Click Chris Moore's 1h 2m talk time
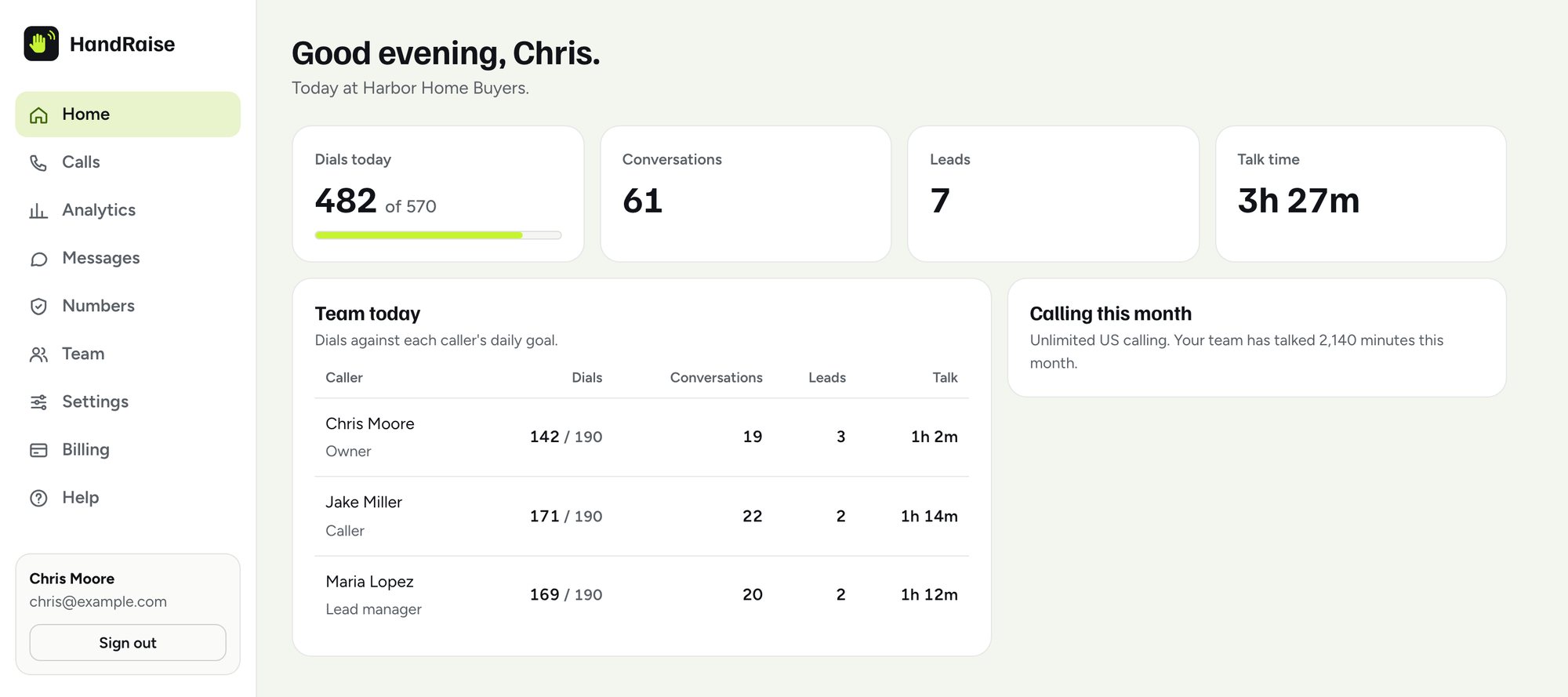The width and height of the screenshot is (1568, 697). pyautogui.click(x=935, y=437)
